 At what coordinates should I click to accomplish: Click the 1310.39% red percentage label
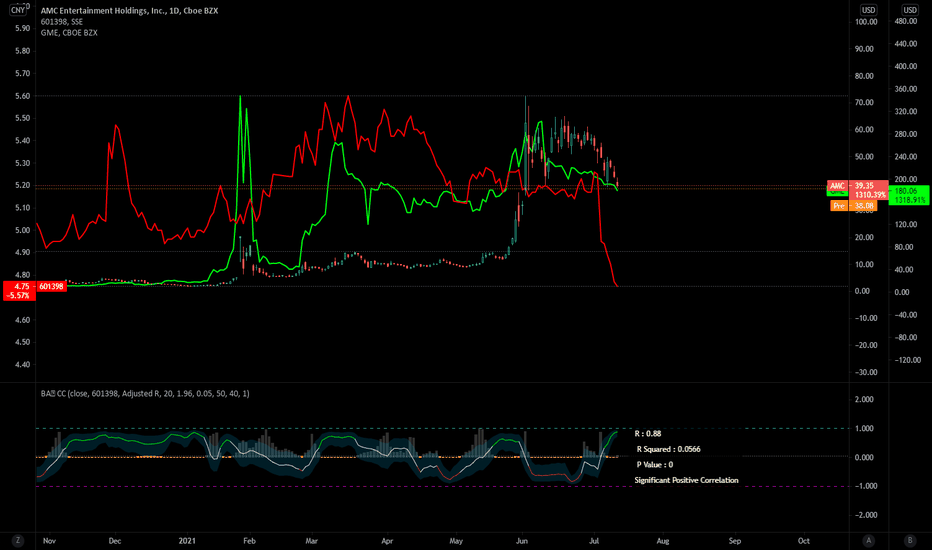pos(870,195)
